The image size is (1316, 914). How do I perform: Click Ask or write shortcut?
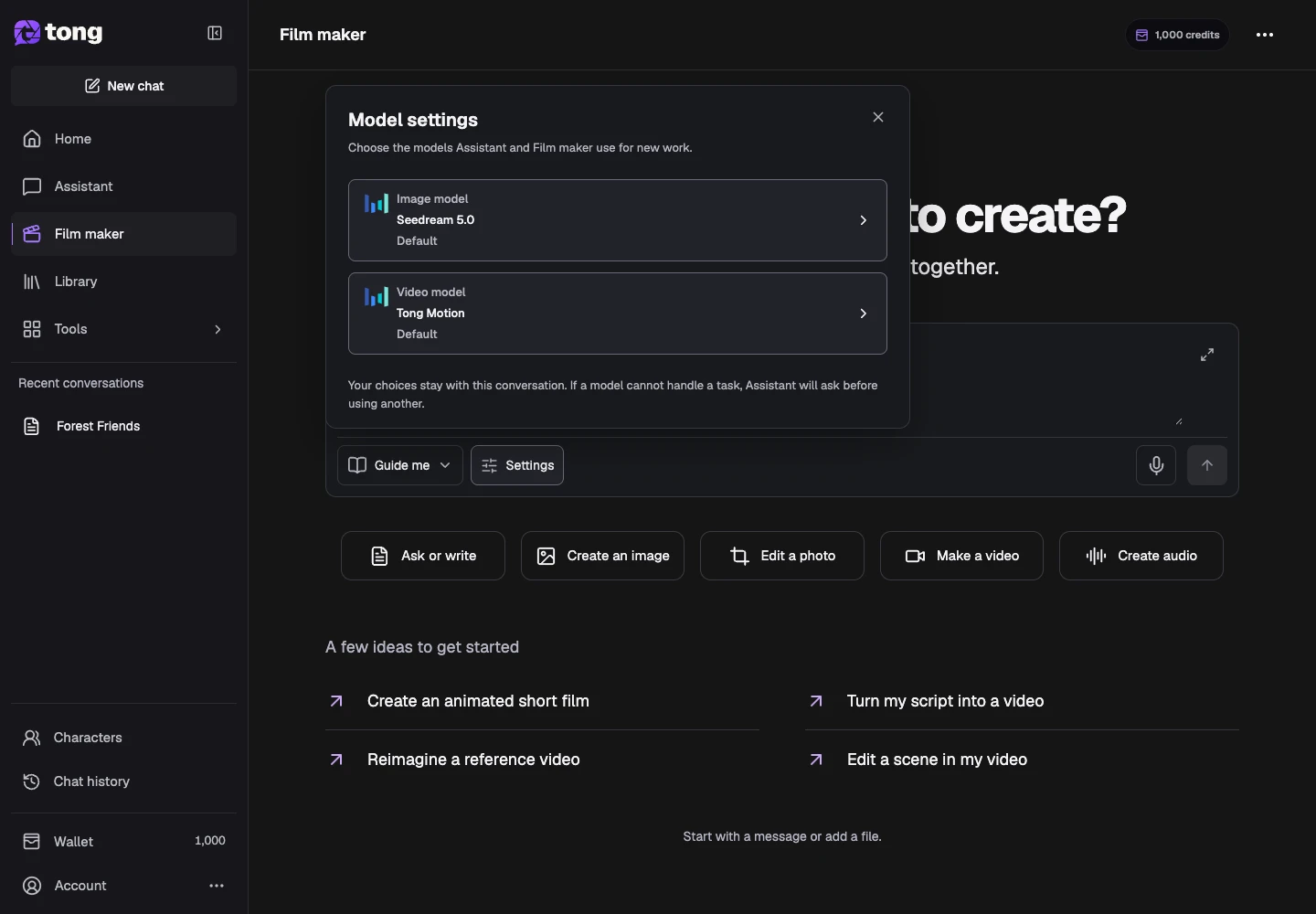click(423, 556)
